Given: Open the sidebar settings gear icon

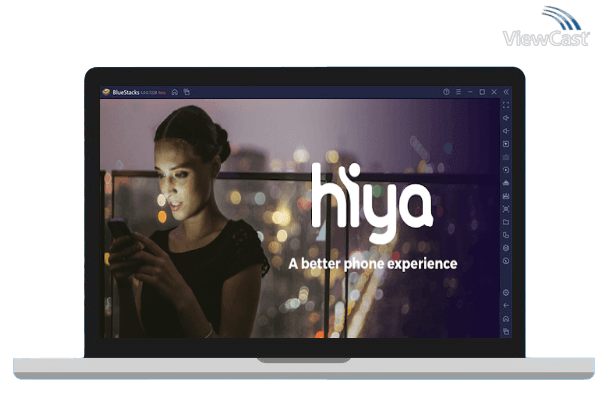Looking at the screenshot, I should [x=506, y=293].
